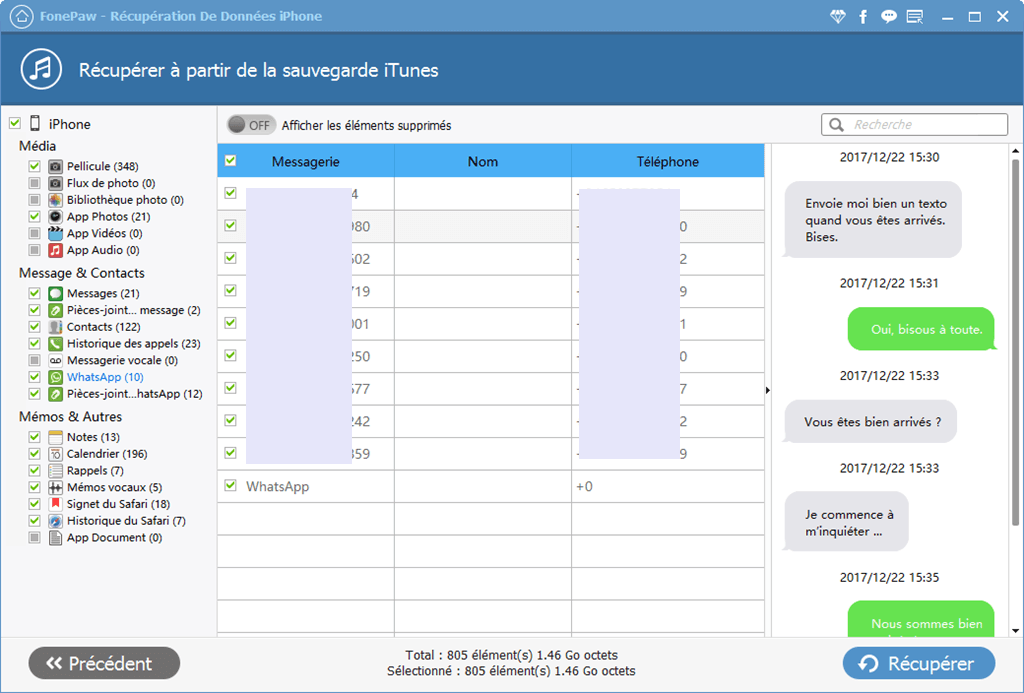Click the Messagerie vocale icon

(x=56, y=361)
